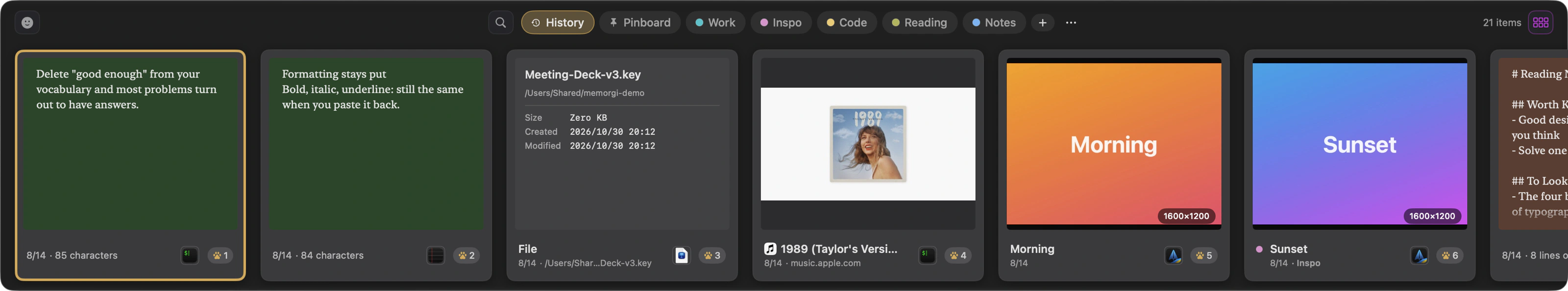Open the Pinboard tab
This screenshot has width=1568, height=291.
click(640, 23)
